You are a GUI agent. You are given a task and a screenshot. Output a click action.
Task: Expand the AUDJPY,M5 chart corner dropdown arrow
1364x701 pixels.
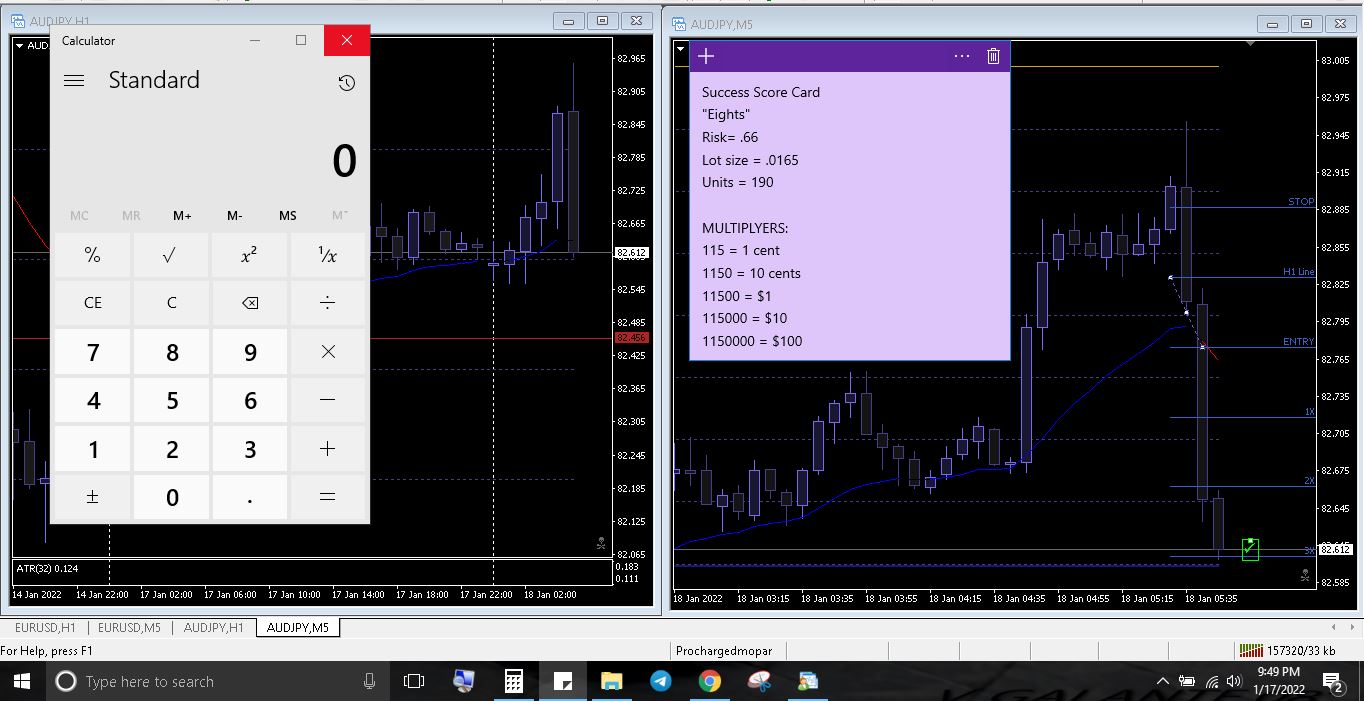tap(680, 47)
